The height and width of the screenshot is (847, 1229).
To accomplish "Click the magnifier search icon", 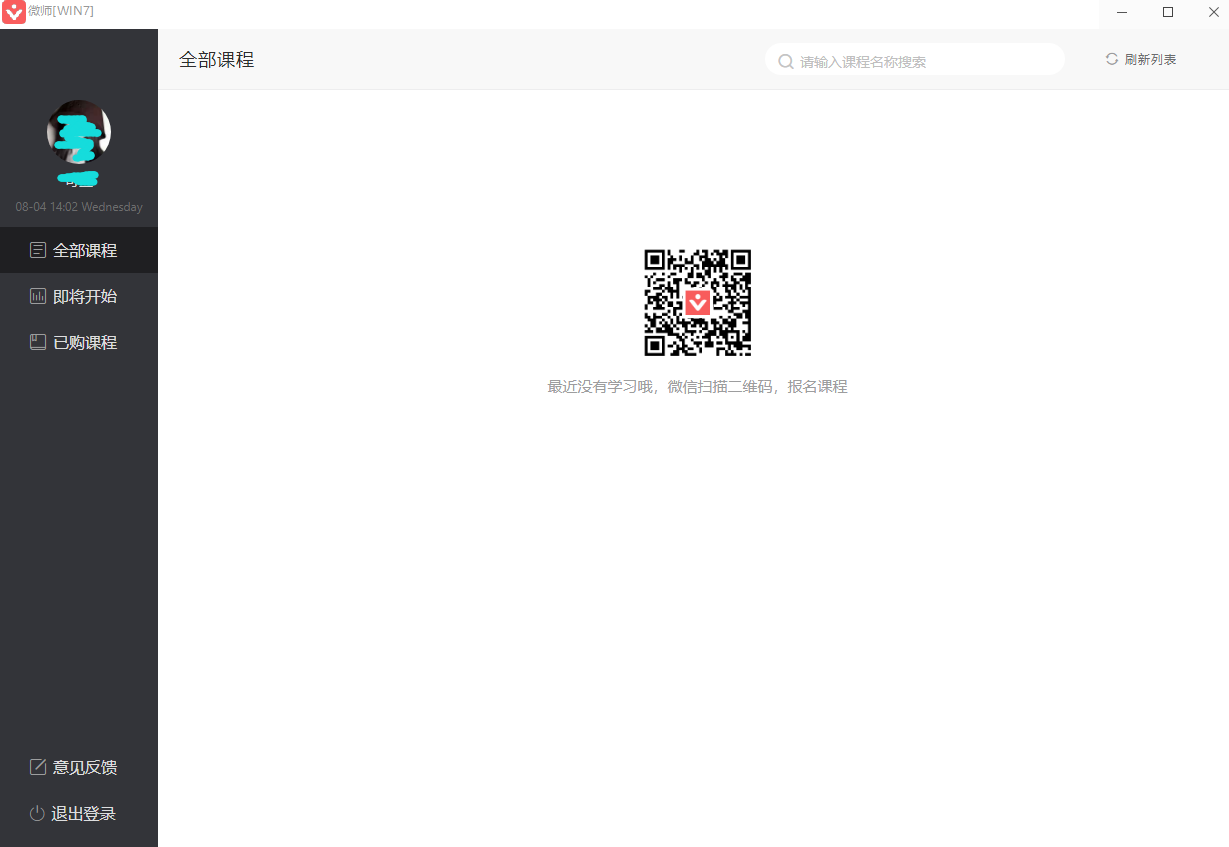I will 786,61.
